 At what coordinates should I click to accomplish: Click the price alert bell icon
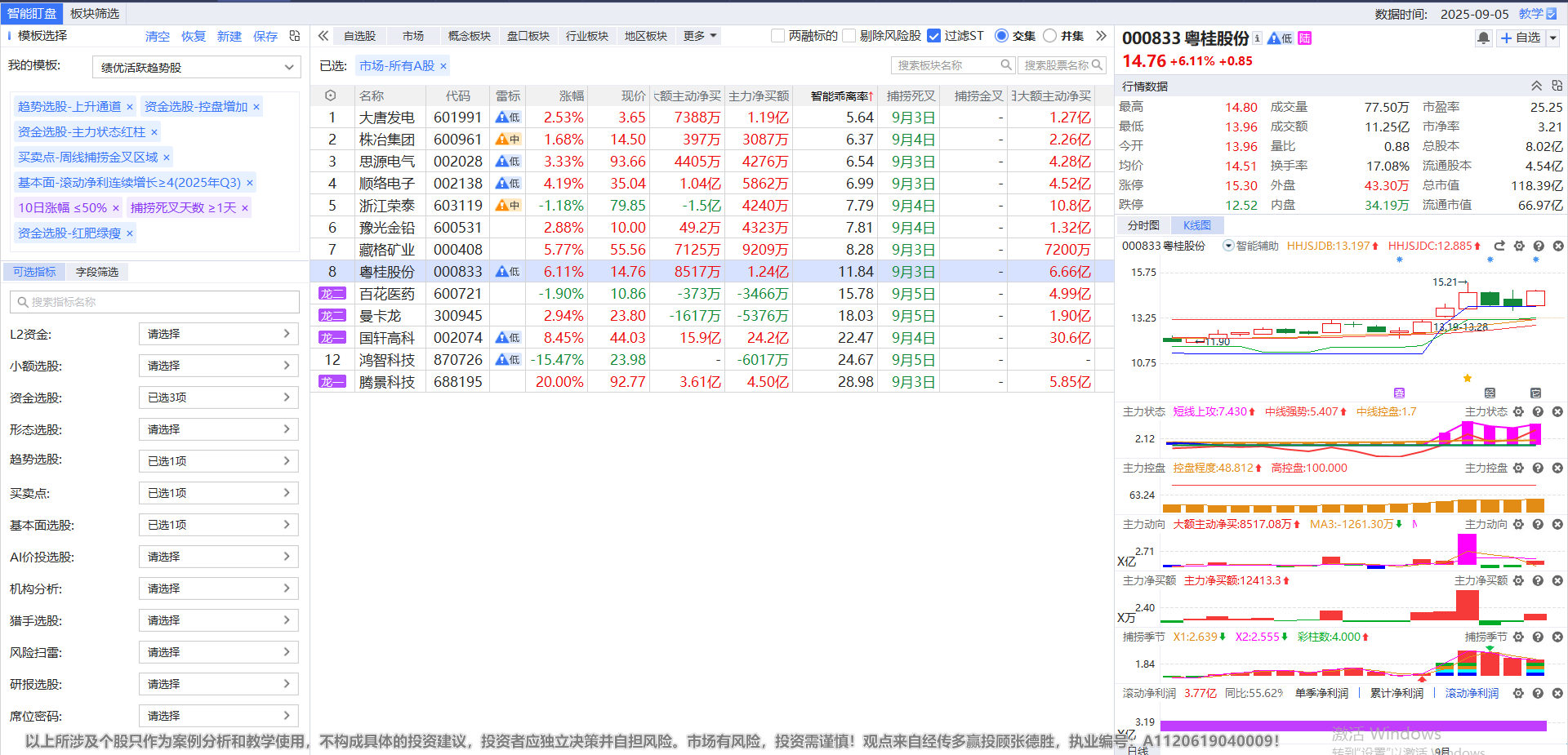point(1483,38)
